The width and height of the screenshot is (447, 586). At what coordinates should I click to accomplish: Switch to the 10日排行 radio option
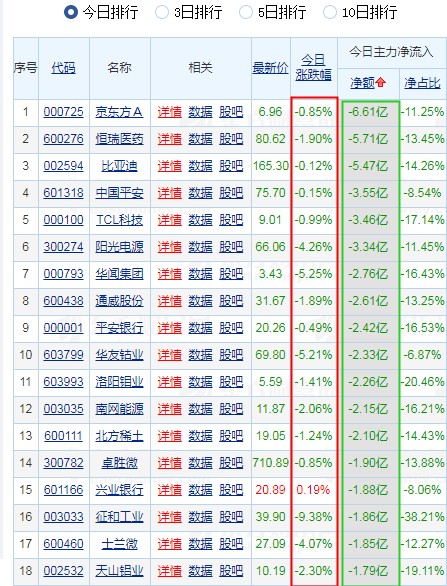330,12
